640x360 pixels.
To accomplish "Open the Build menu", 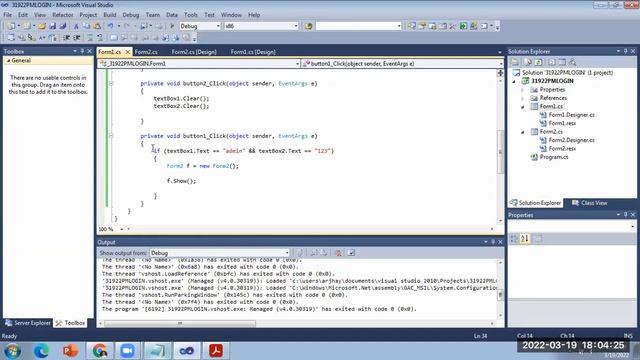I will tap(110, 15).
